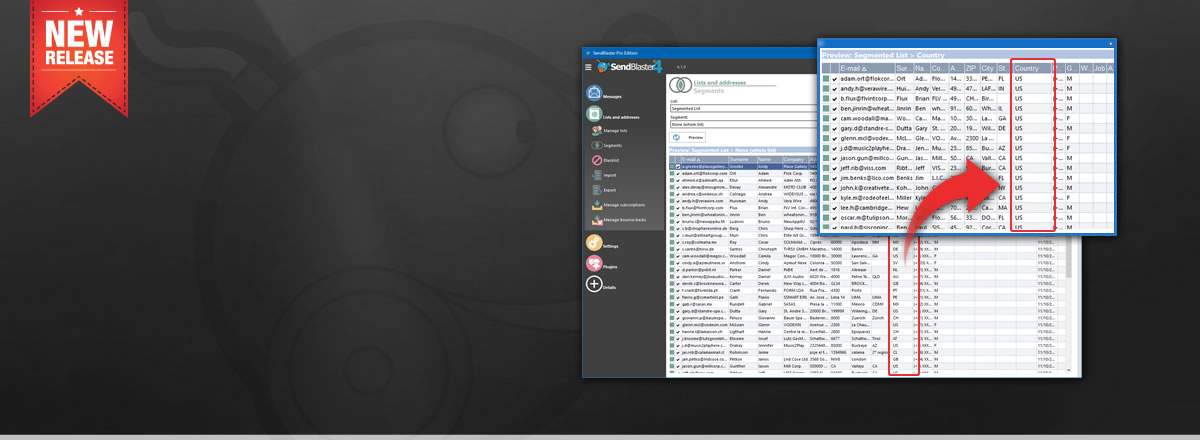Sort by E-mail column in Country preview
This screenshot has height=440, width=1200.
[x=866, y=68]
